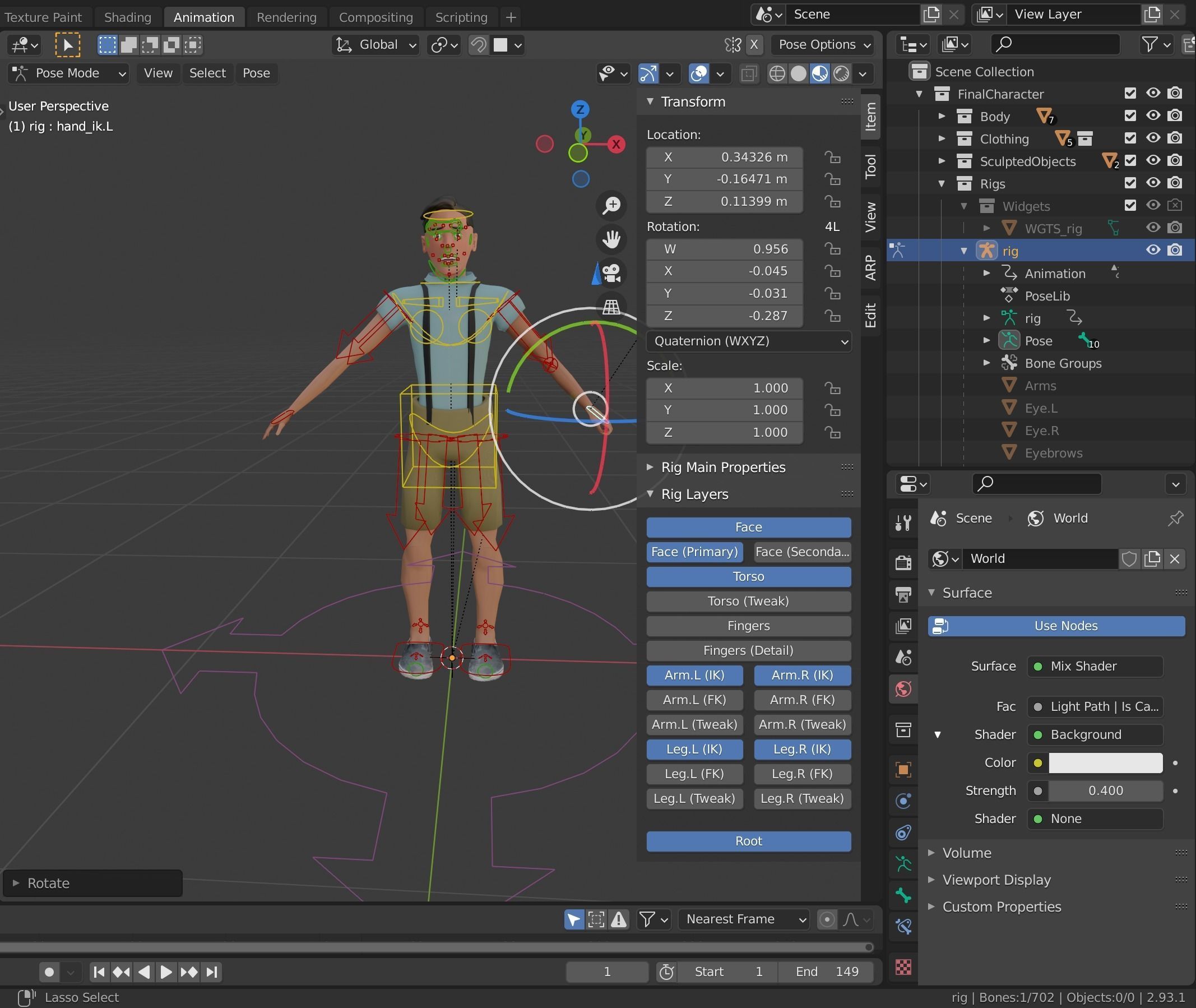1196x1008 pixels.
Task: Switch to Shading workspace tab
Action: point(128,17)
